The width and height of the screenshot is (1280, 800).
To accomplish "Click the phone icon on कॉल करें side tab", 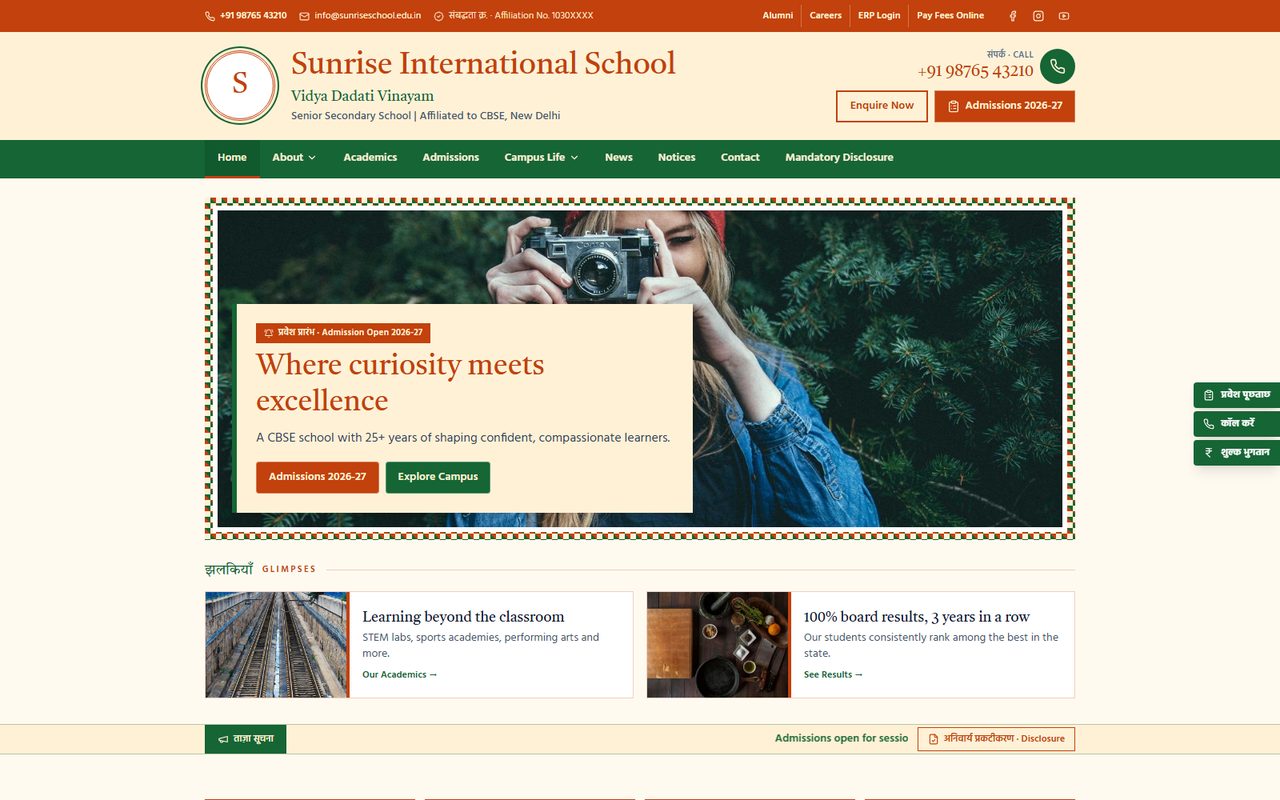I will [x=1209, y=424].
